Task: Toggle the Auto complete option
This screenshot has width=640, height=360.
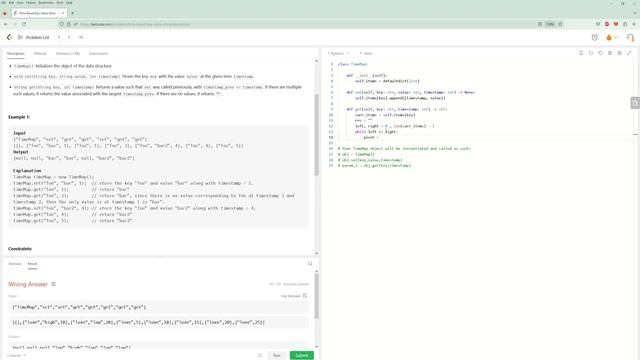Action: pos(366,53)
